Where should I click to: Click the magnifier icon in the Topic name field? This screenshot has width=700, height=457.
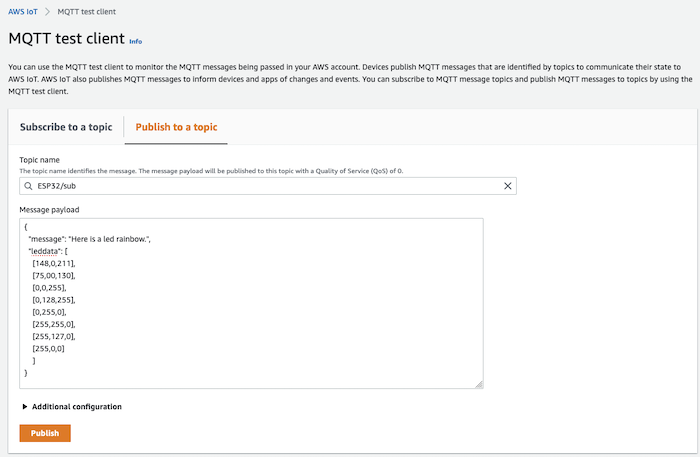click(x=28, y=186)
